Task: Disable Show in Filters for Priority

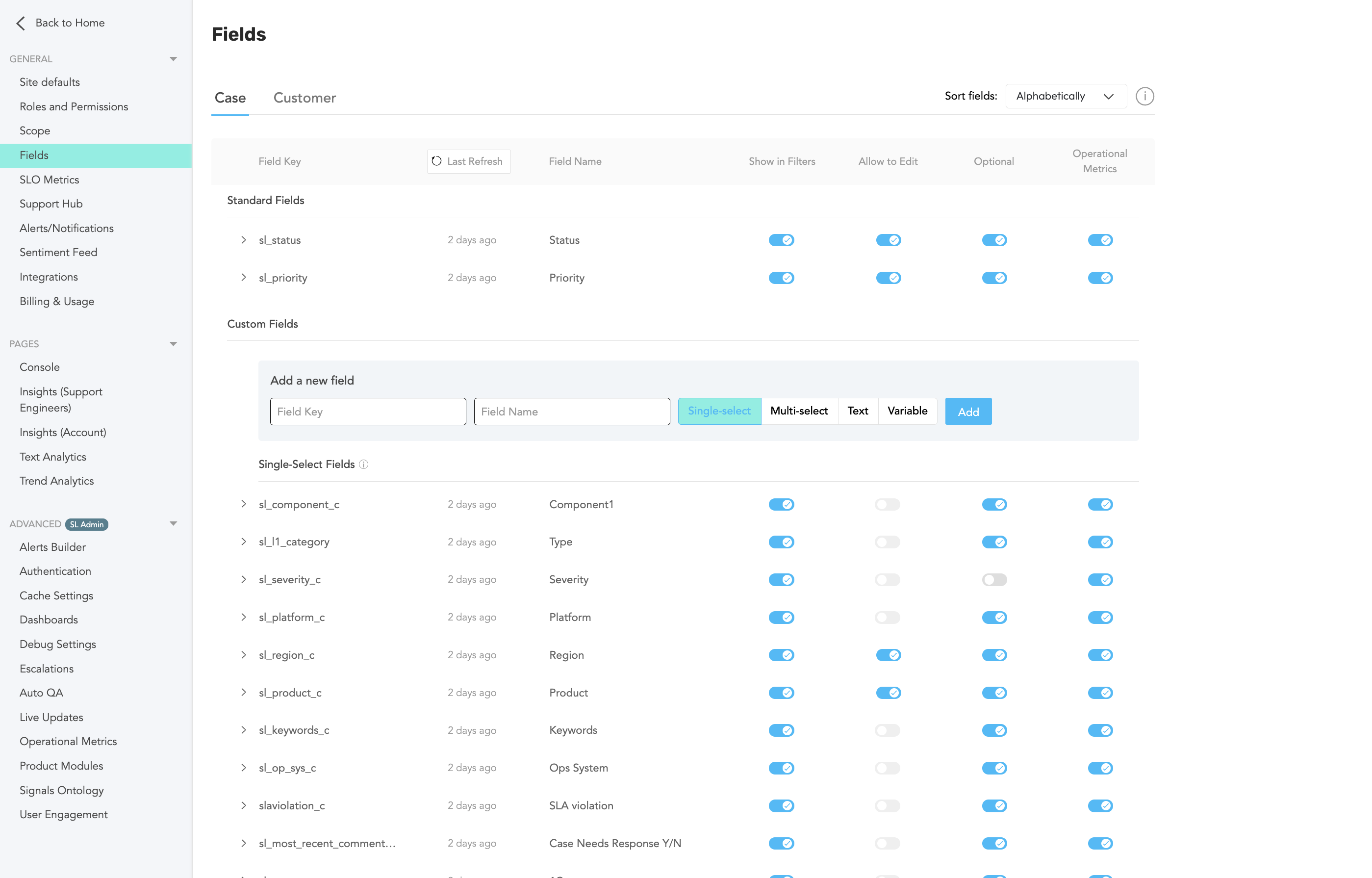Action: 781,278
